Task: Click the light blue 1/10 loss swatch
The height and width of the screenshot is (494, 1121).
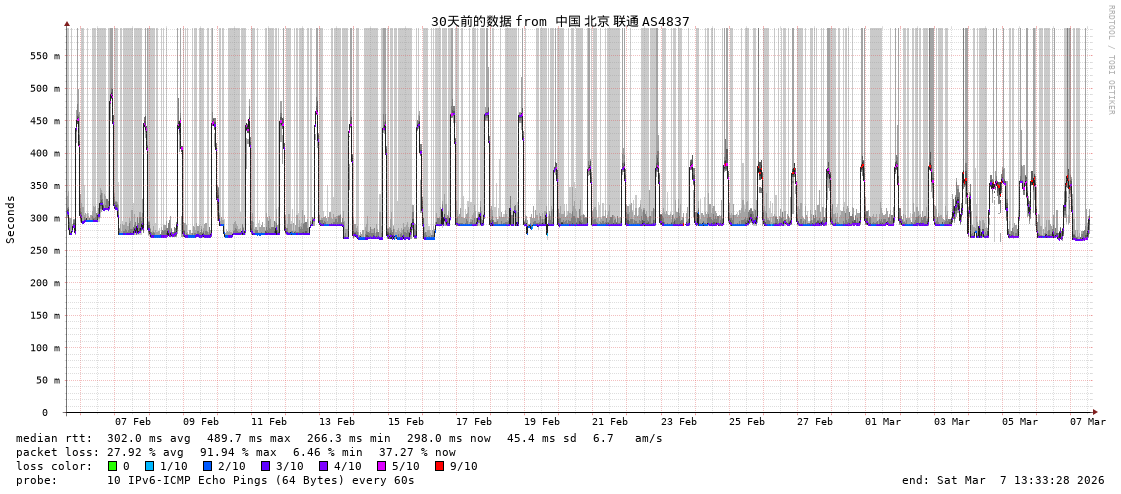Action: (150, 466)
